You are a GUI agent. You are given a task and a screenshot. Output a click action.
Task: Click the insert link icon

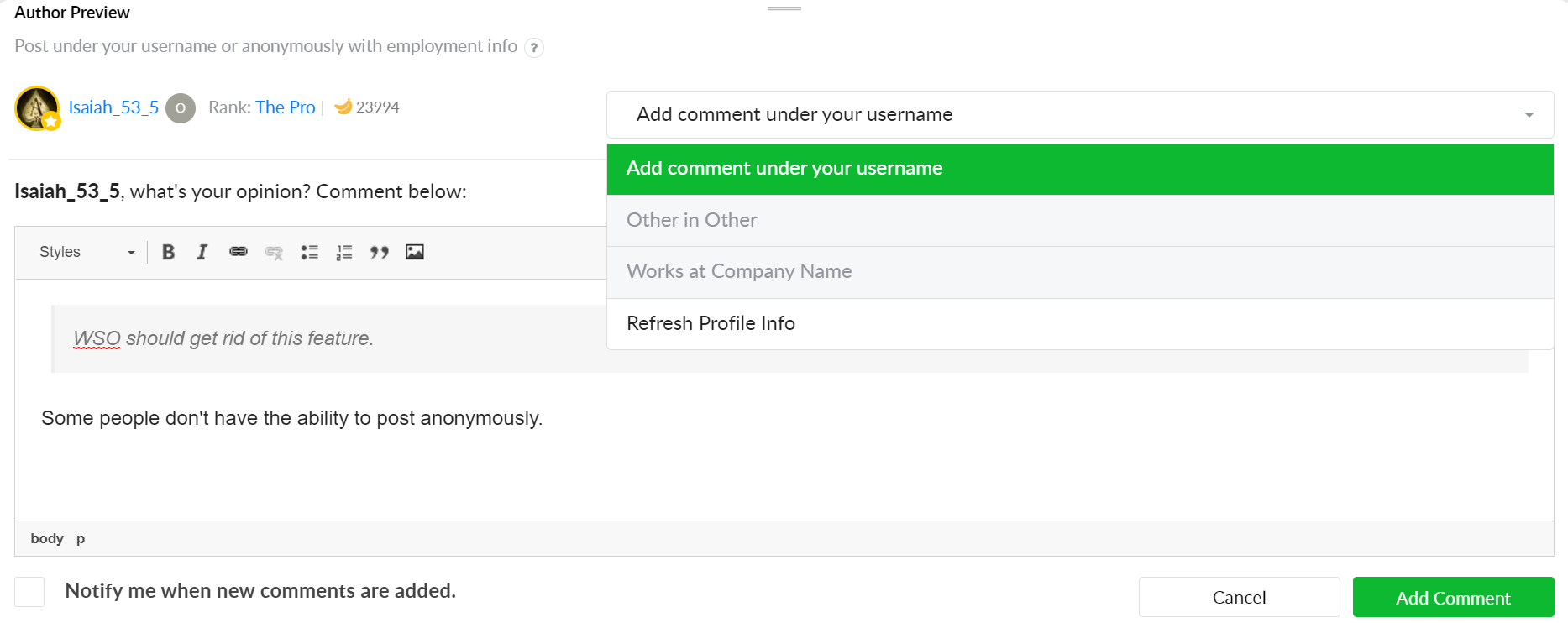(239, 252)
